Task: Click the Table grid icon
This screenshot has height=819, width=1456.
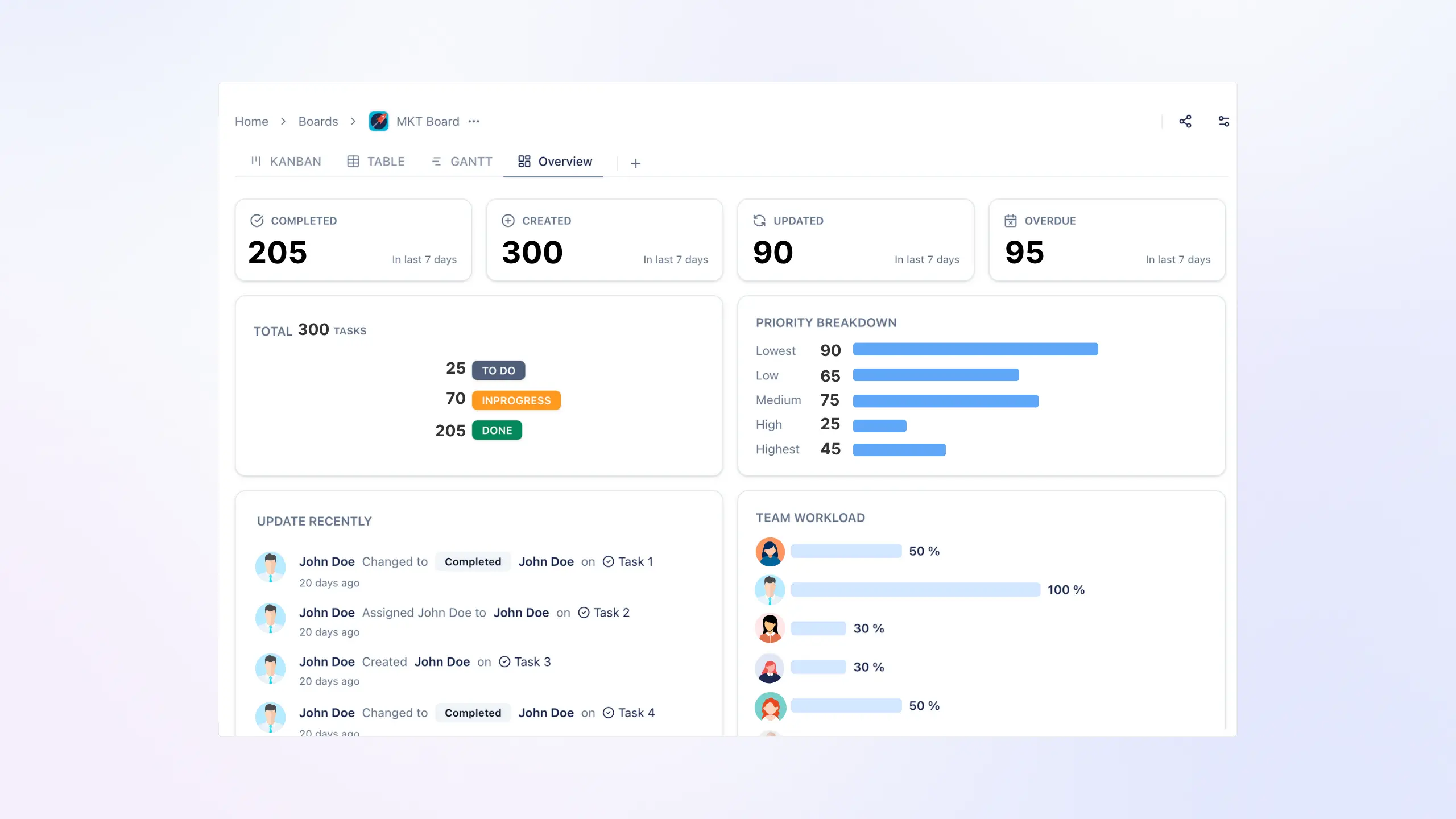Action: coord(354,161)
